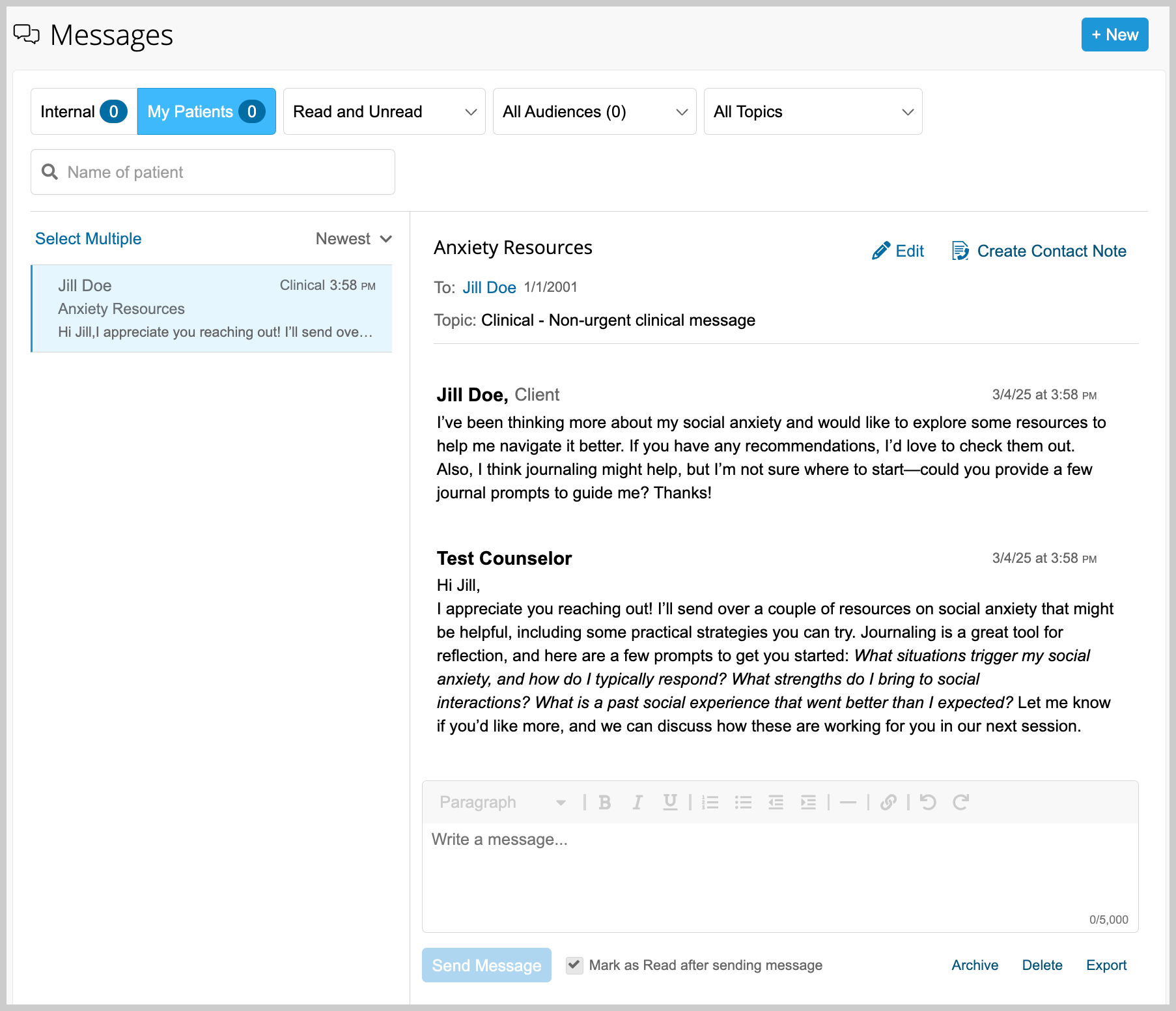Insert a bulleted list

click(x=743, y=802)
